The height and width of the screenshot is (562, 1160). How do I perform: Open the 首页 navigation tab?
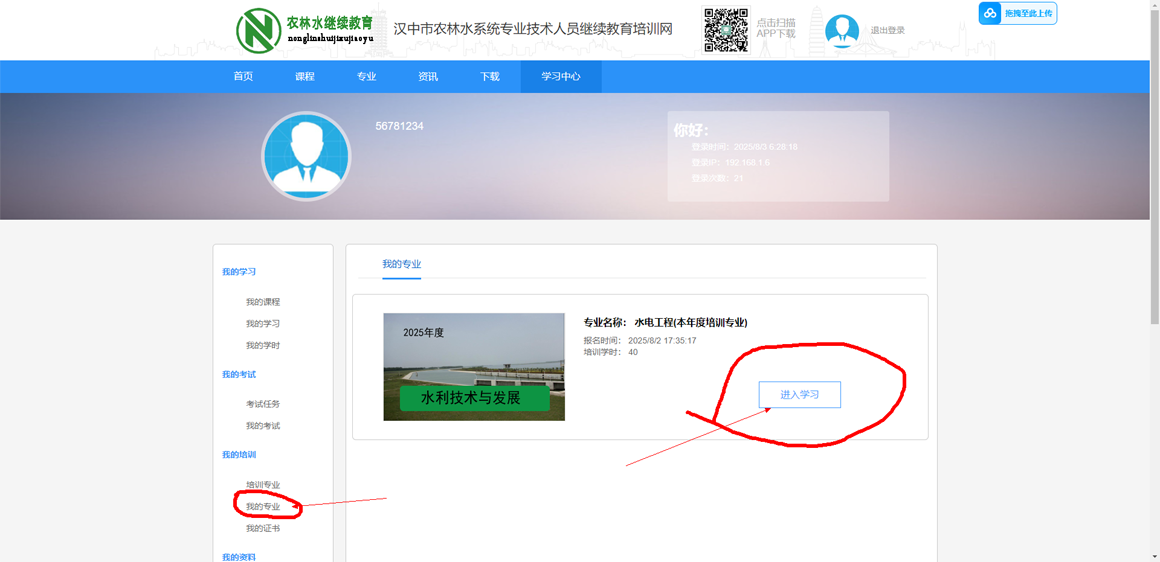(x=243, y=77)
